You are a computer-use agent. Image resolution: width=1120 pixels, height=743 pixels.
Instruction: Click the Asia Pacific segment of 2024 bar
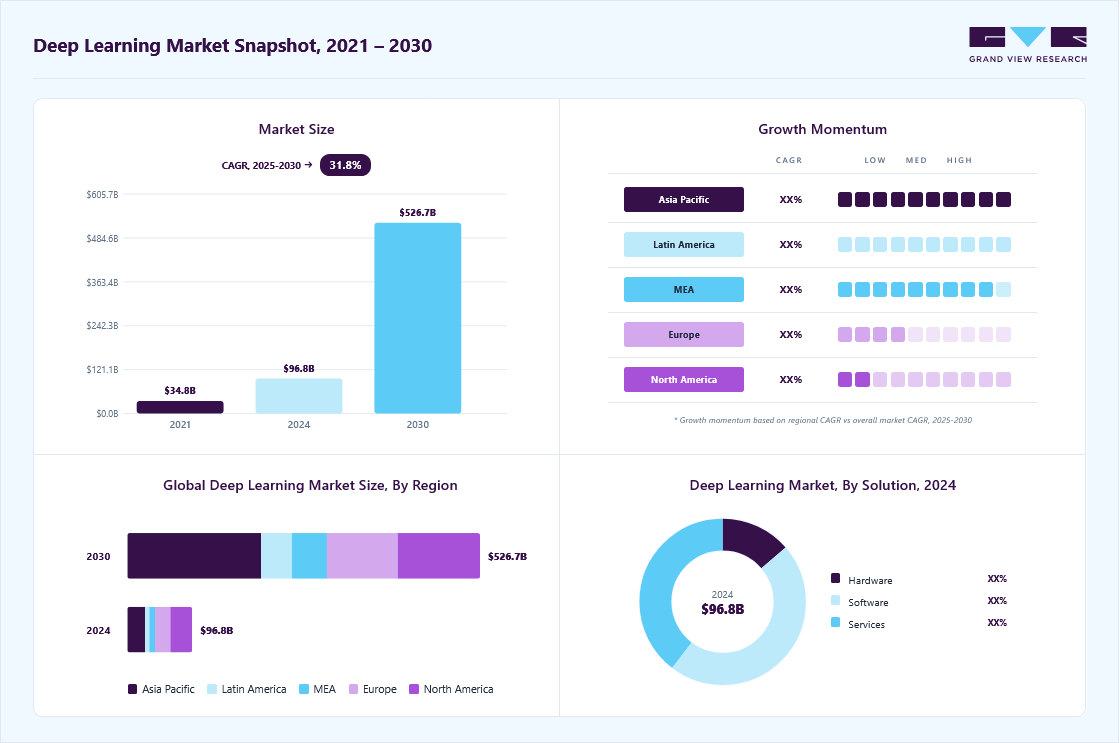(x=136, y=629)
